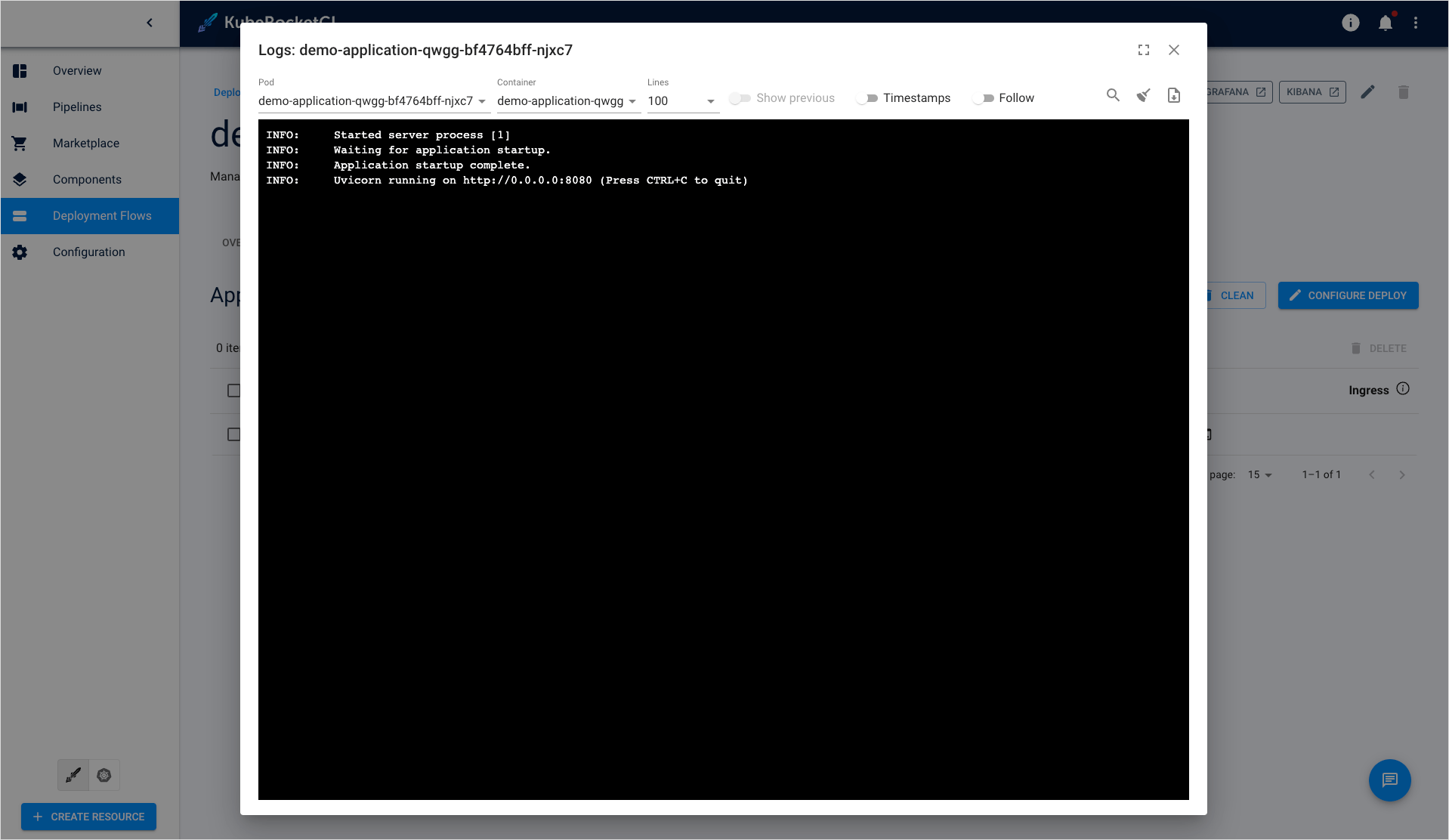The image size is (1449, 840).
Task: Open Marketplace from the sidebar
Action: [85, 144]
